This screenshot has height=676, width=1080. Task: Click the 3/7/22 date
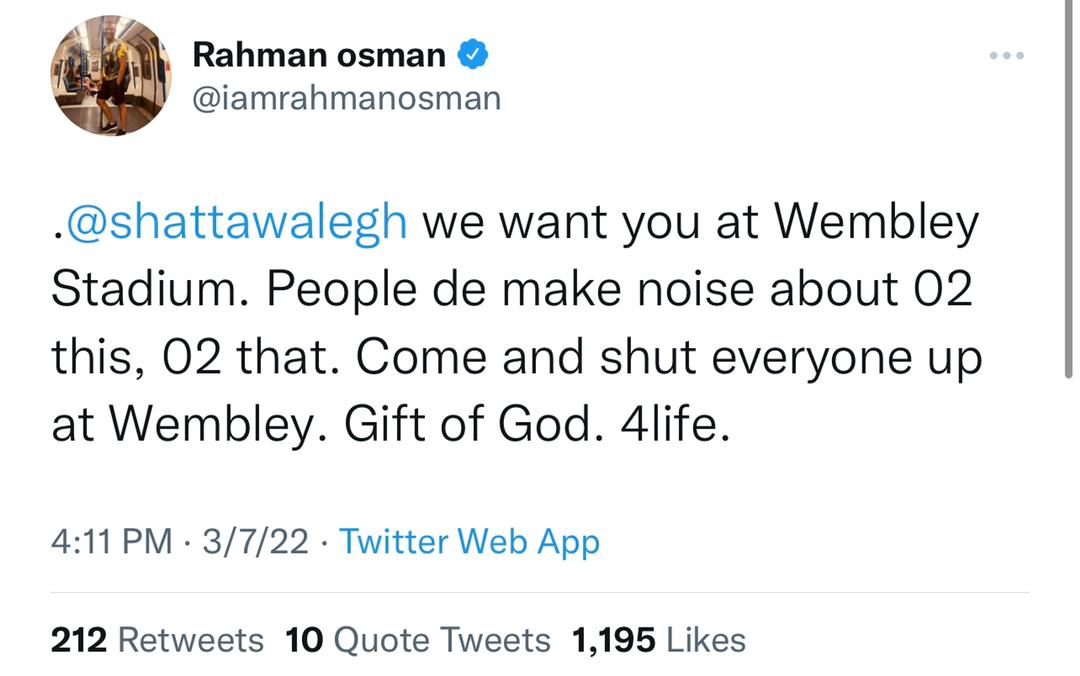pos(256,541)
